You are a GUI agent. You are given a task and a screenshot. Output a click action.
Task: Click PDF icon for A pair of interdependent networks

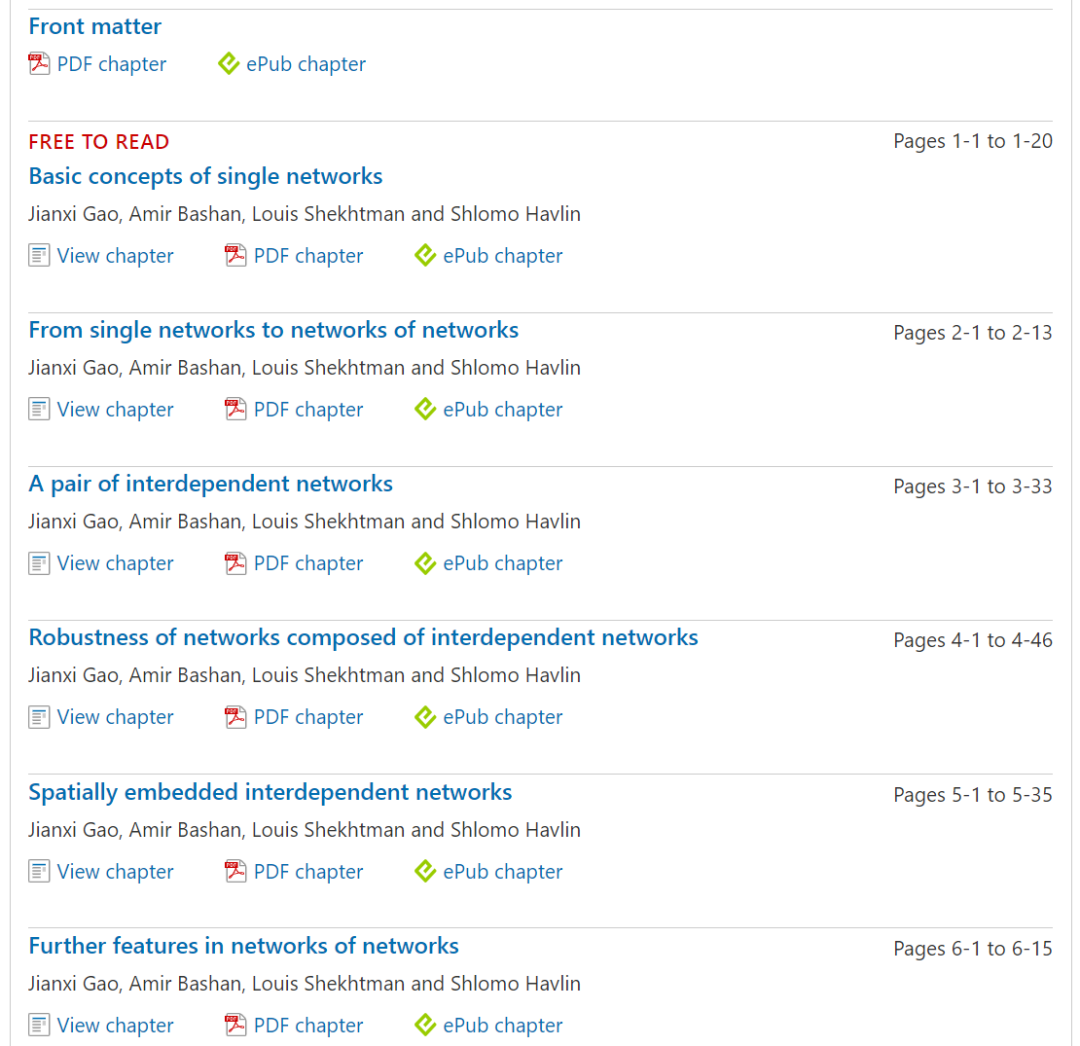point(236,564)
